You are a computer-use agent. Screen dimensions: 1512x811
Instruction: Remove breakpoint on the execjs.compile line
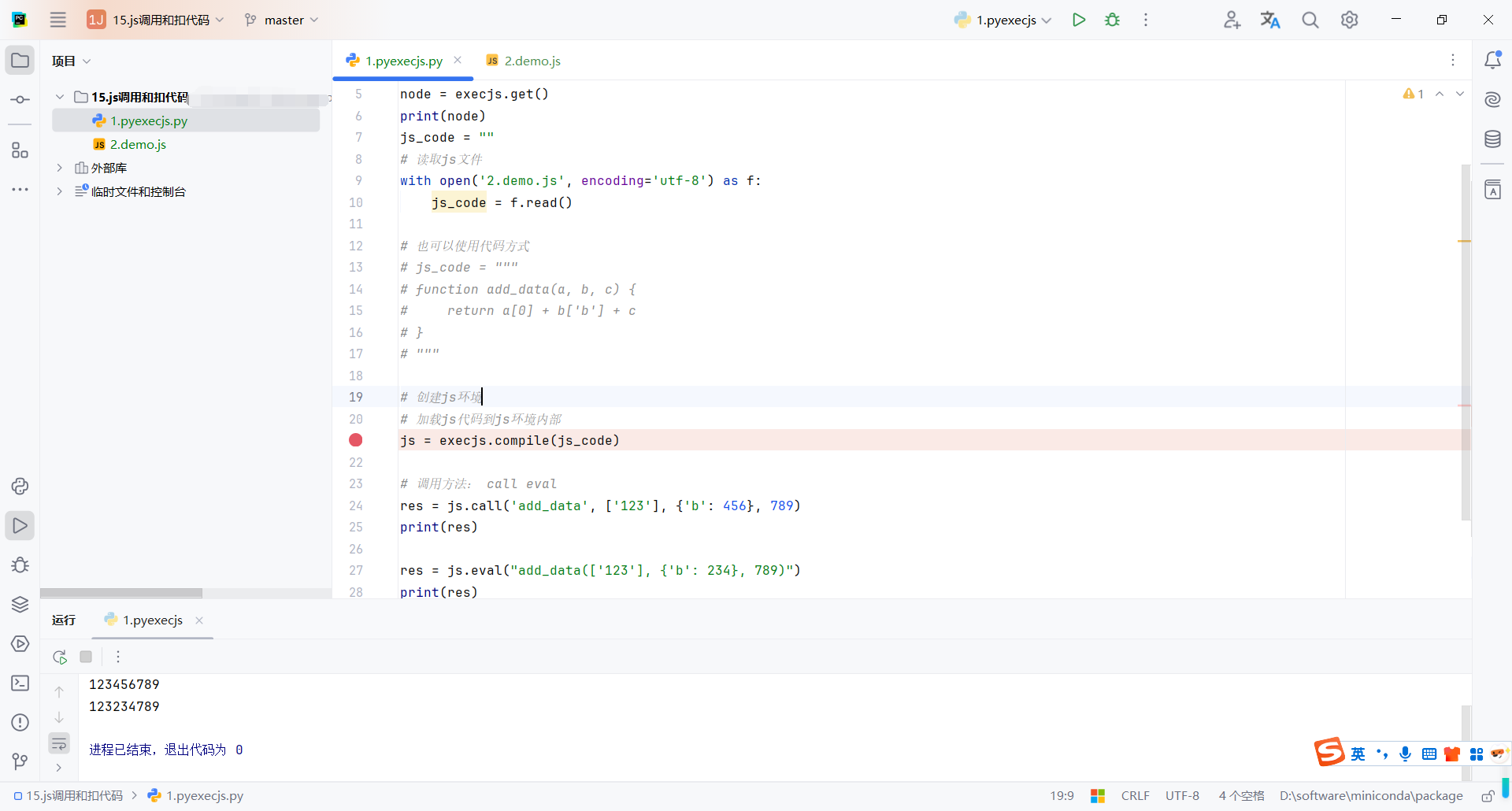(x=356, y=440)
